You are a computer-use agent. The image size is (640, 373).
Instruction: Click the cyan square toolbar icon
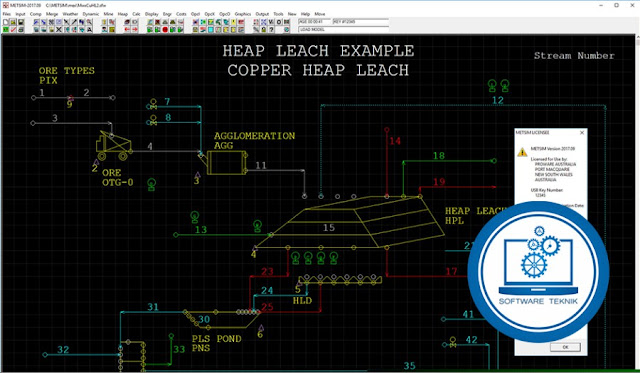(211, 30)
